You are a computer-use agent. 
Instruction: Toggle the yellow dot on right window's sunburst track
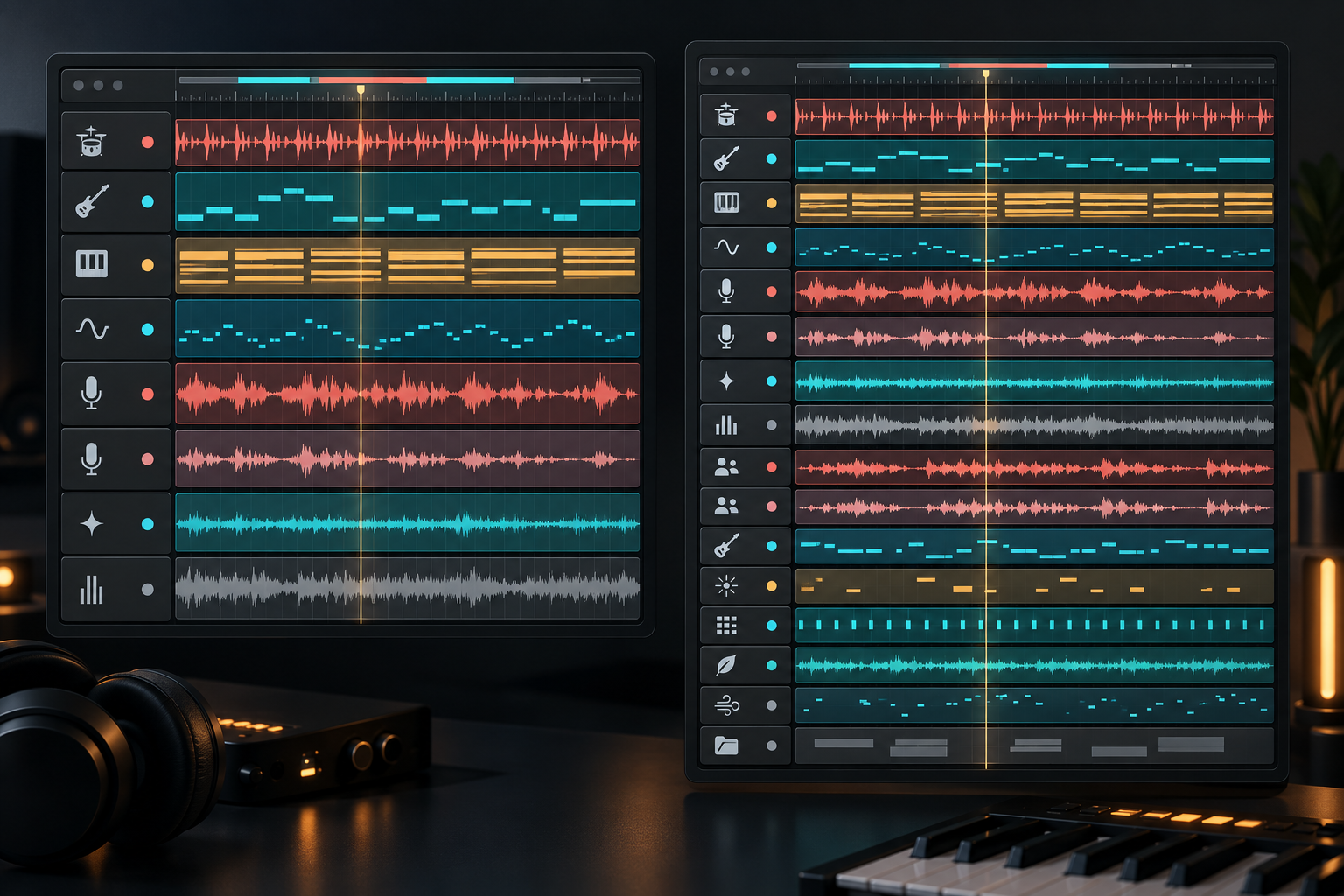tap(772, 586)
